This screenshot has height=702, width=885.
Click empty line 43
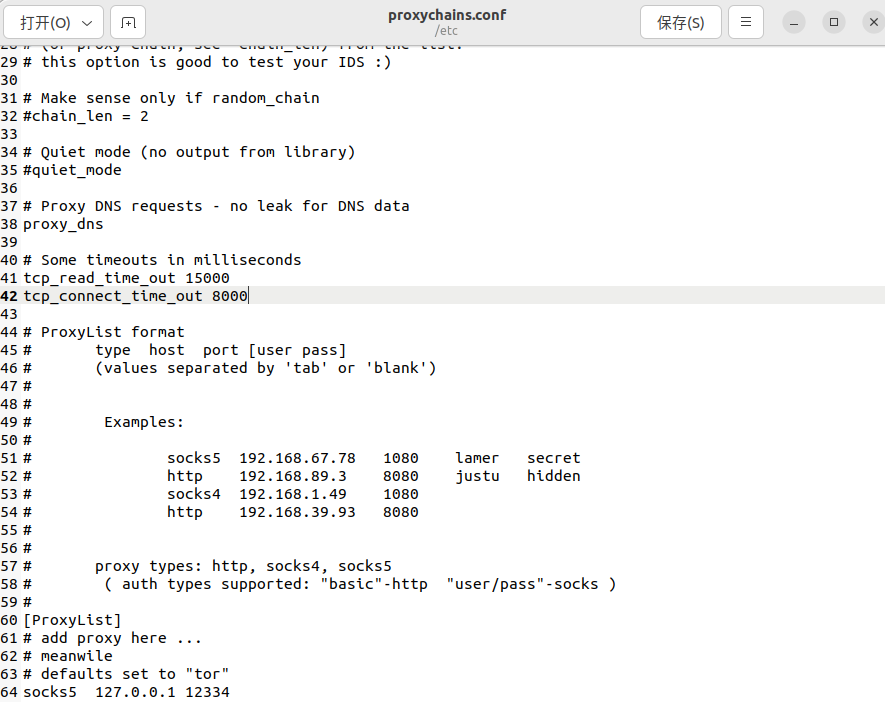coord(452,314)
